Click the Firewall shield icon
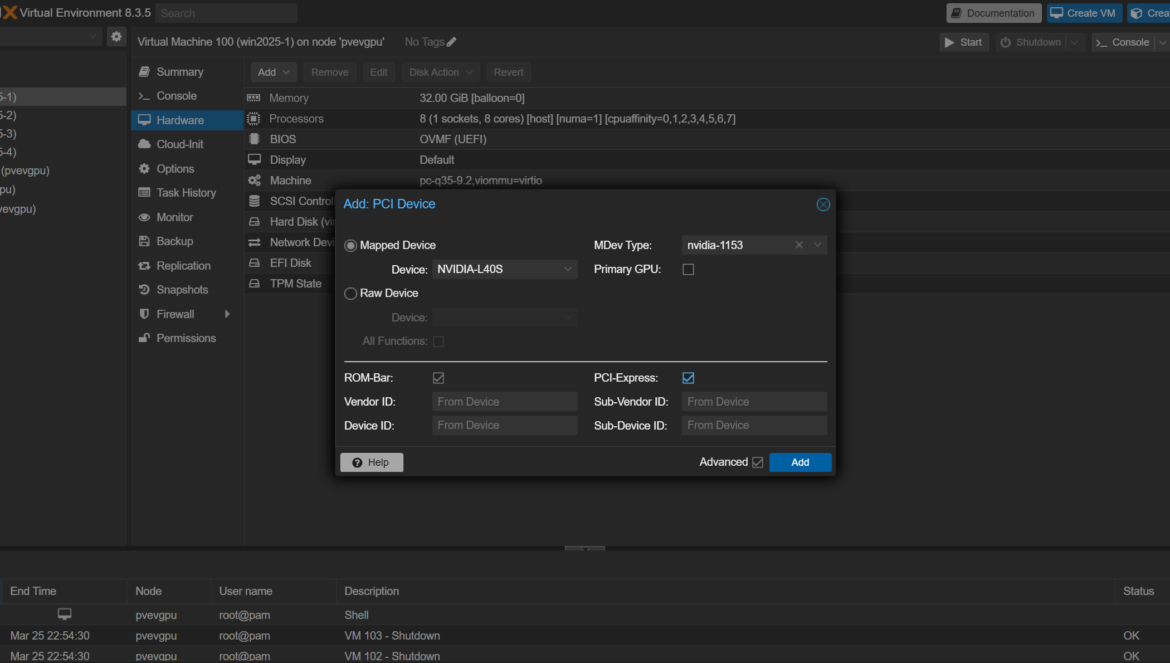Screen dimensions: 1170x663 [x=144, y=314]
